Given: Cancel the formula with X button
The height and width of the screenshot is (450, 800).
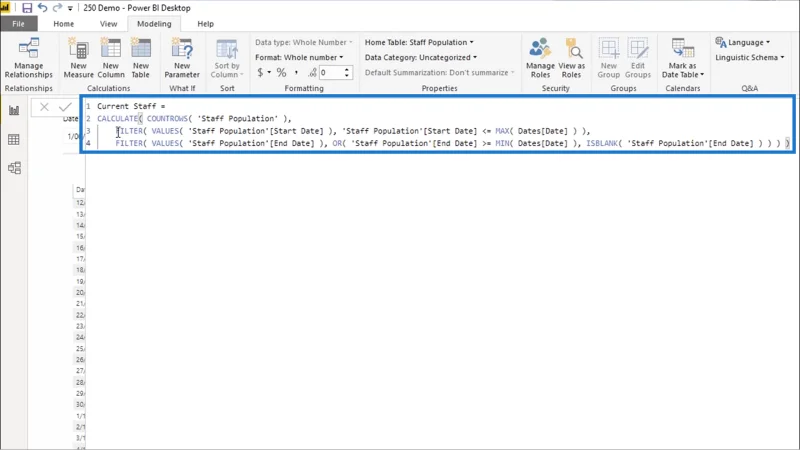Looking at the screenshot, I should coord(44,107).
